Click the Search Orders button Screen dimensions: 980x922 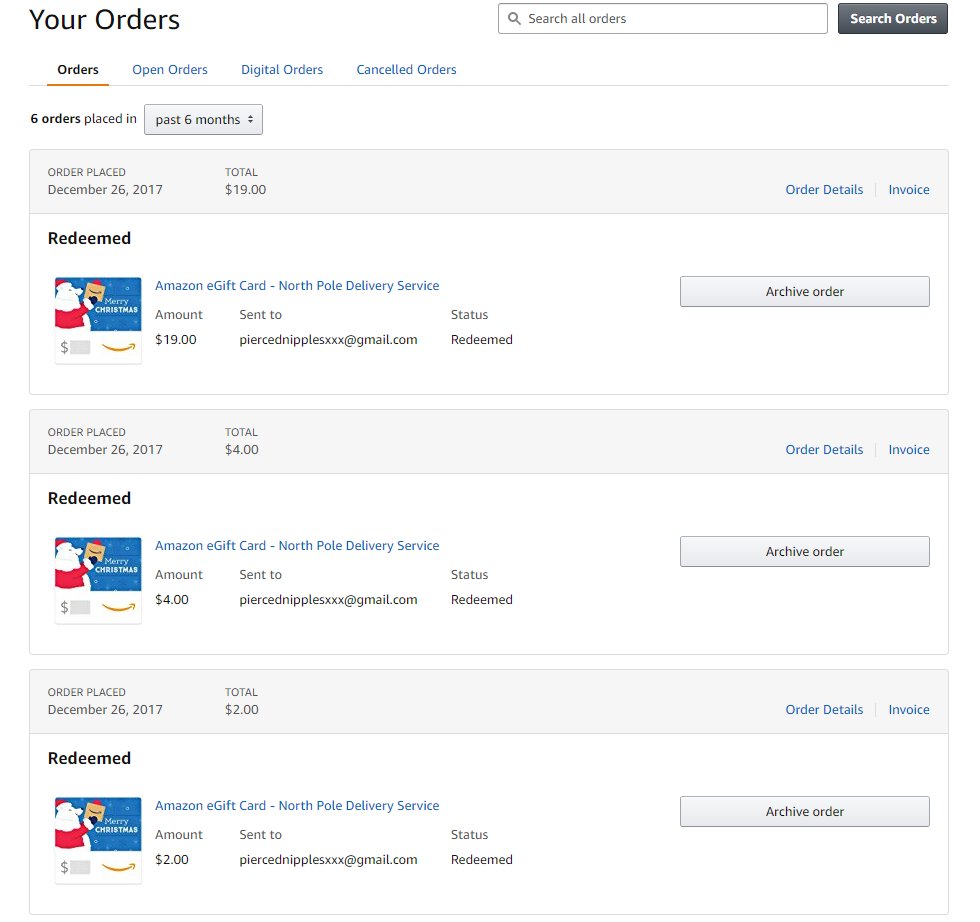point(892,19)
